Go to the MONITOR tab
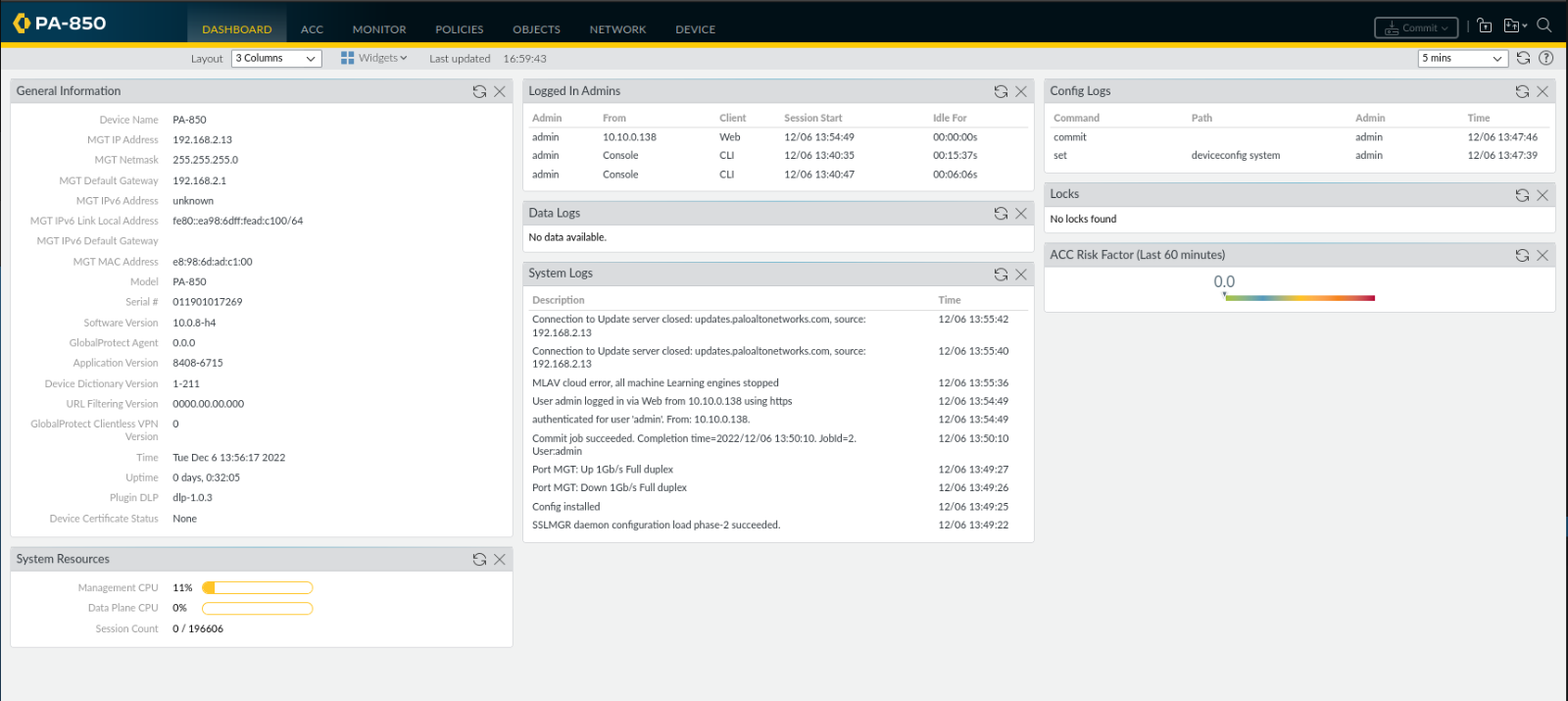Image resolution: width=1568 pixels, height=701 pixels. click(x=379, y=29)
